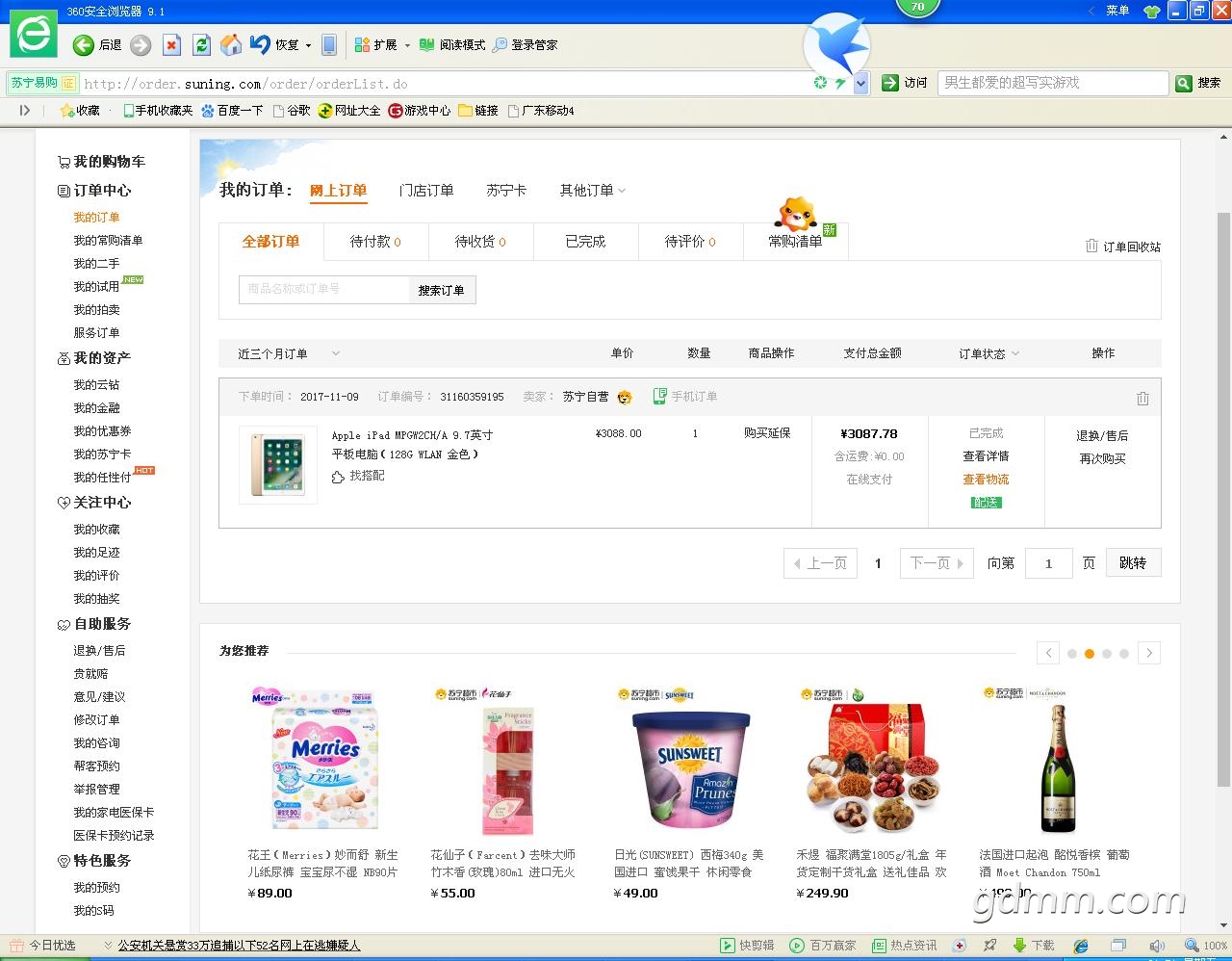Viewport: 1232px width, 961px height.
Task: Adjust the page zoom level at 100%
Action: click(1206, 946)
